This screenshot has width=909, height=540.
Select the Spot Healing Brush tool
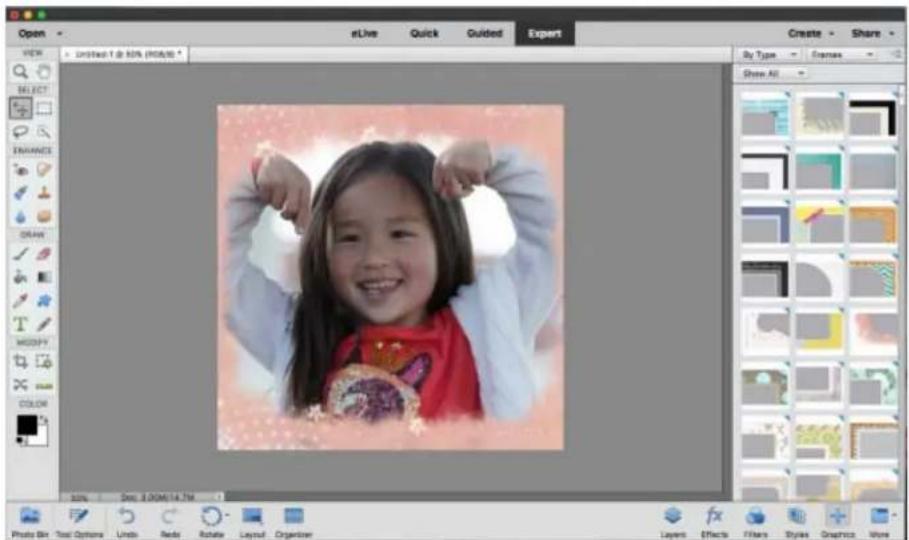44,169
